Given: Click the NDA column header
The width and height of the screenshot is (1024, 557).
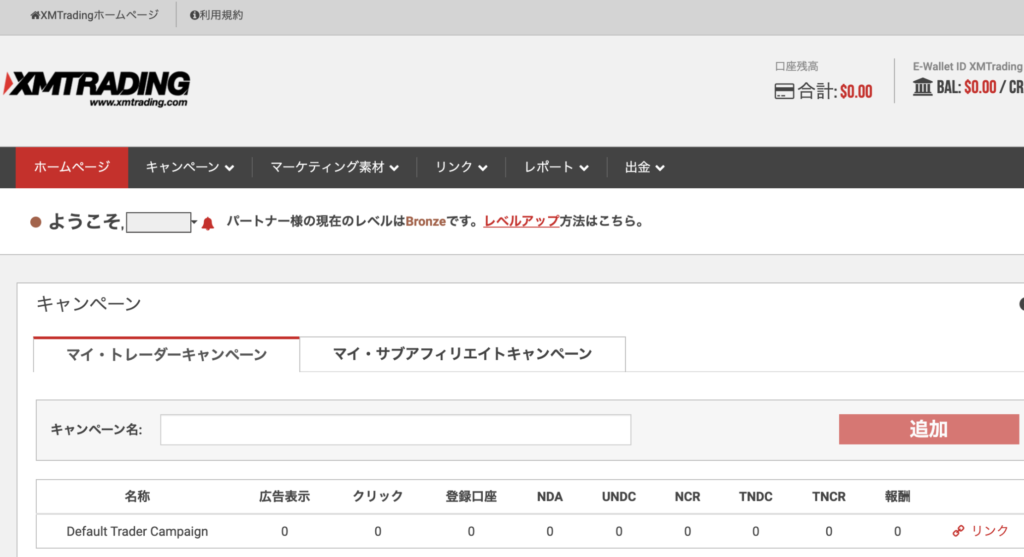Looking at the screenshot, I should (x=550, y=496).
